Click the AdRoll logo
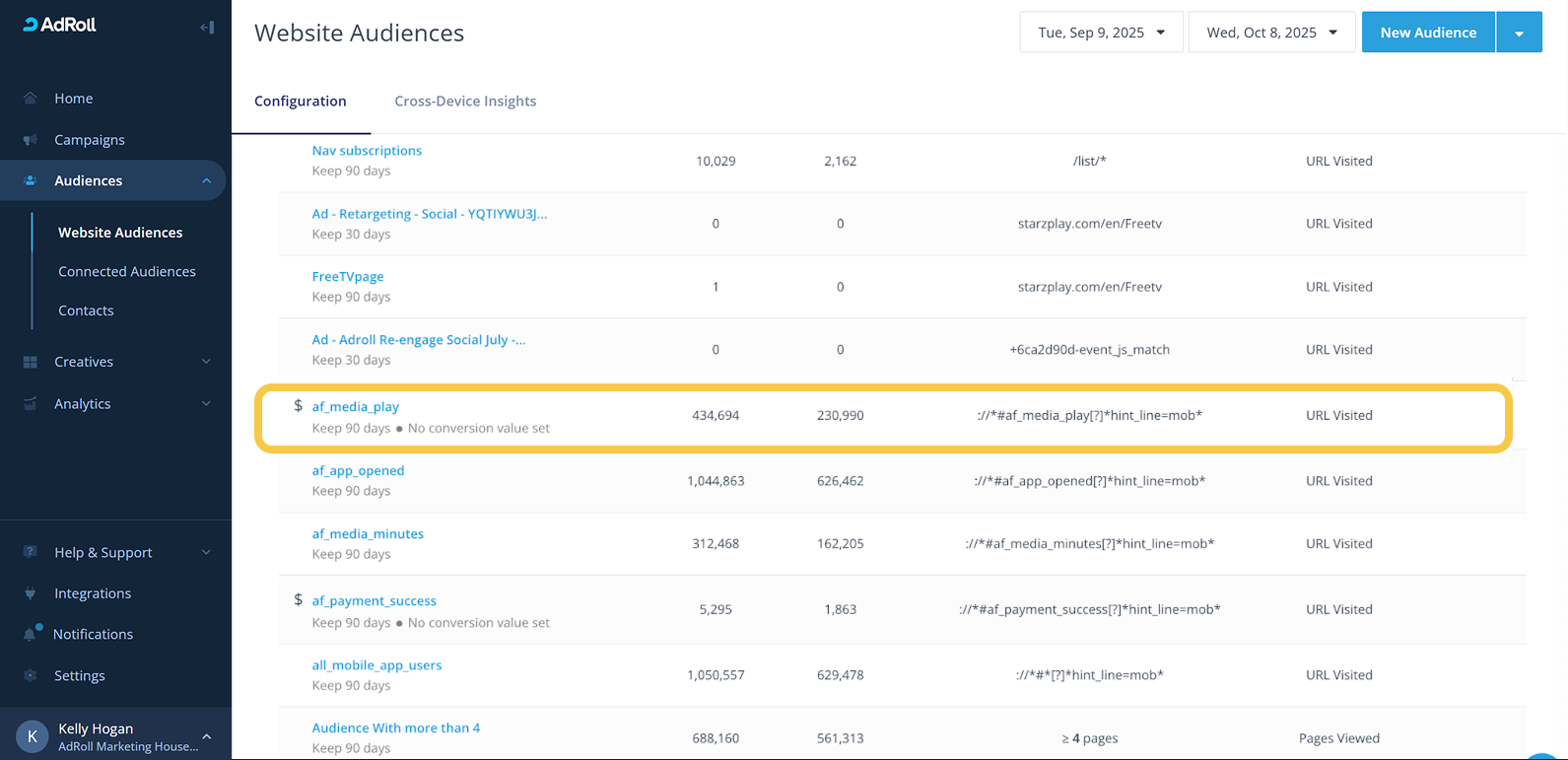 [59, 26]
